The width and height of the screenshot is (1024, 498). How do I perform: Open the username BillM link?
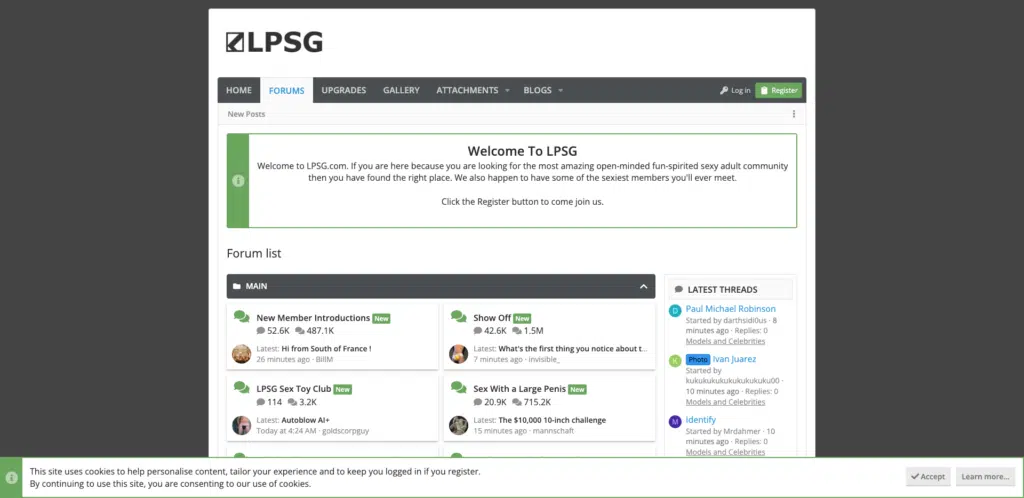pos(324,359)
